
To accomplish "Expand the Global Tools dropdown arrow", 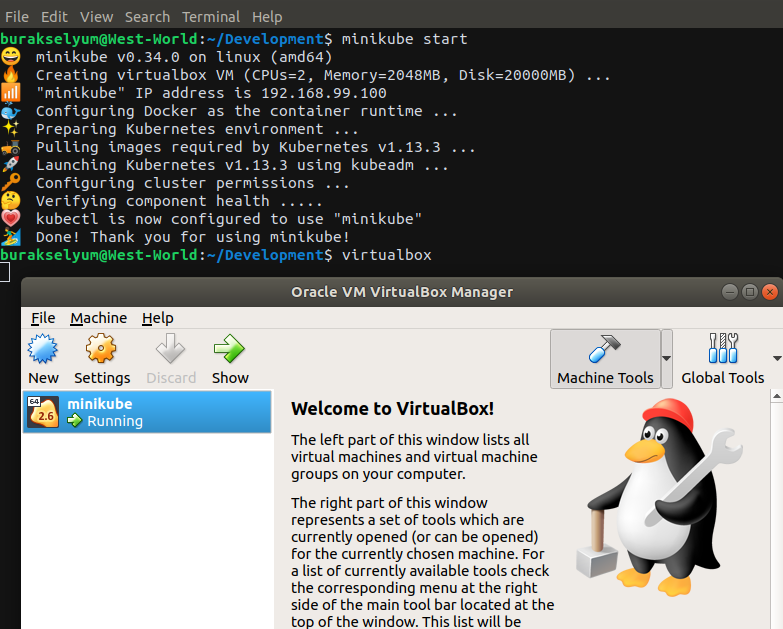I will click(776, 358).
